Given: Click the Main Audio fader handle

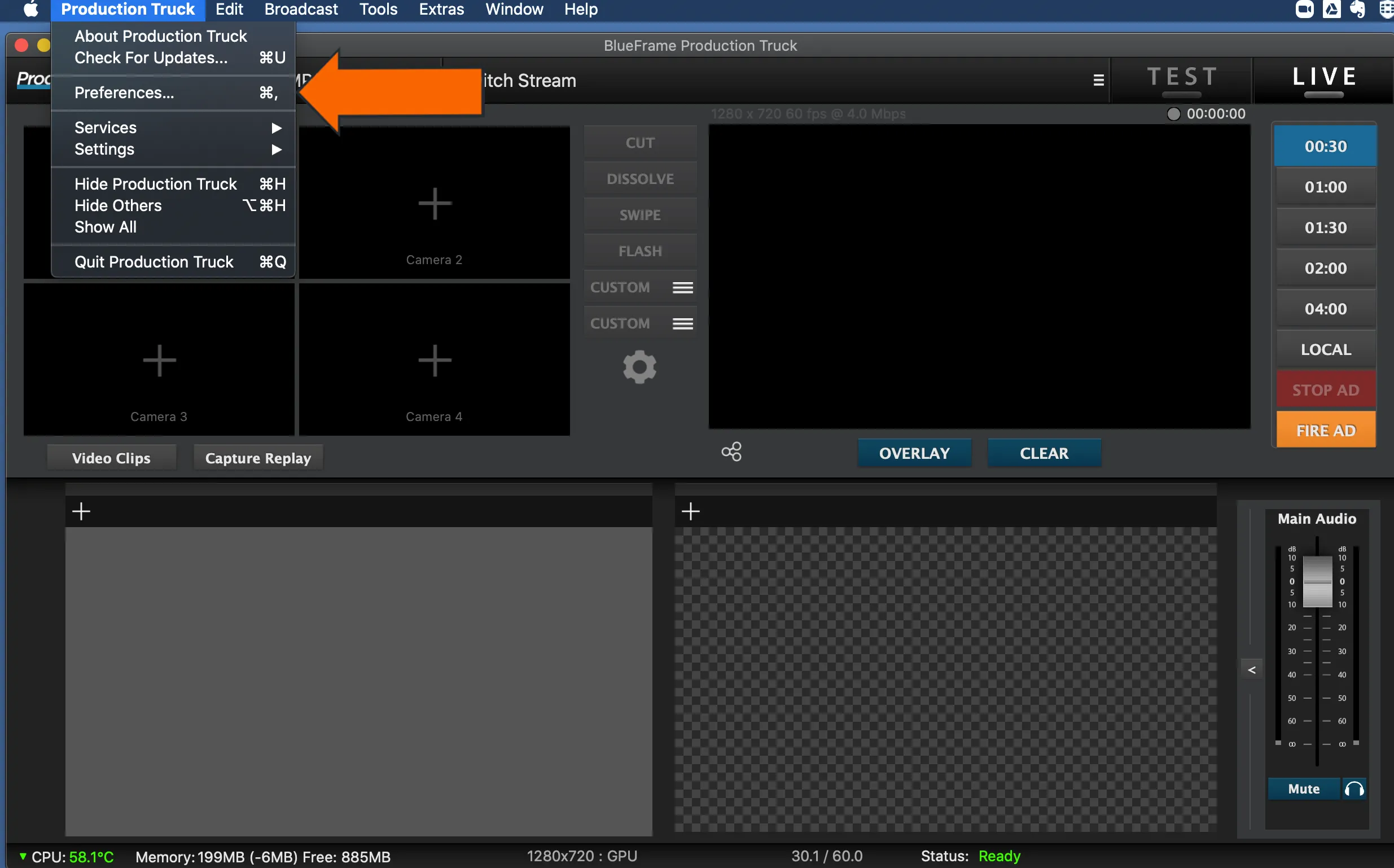Looking at the screenshot, I should pos(1317,581).
